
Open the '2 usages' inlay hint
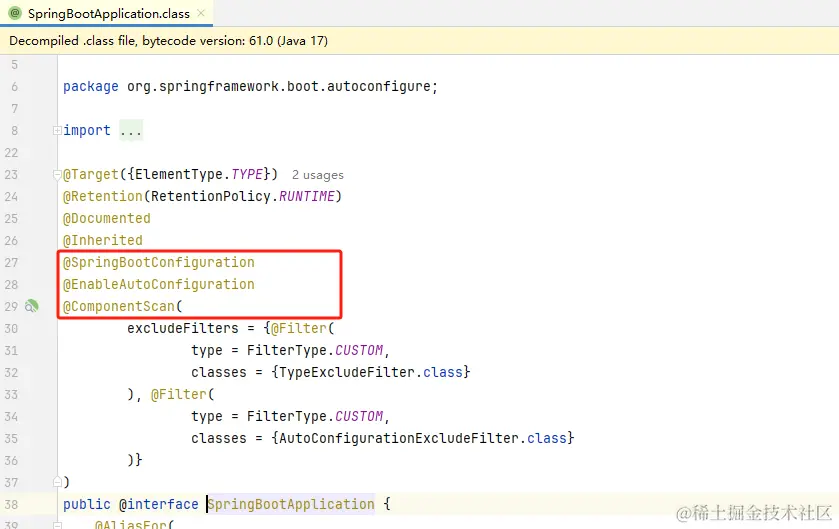coord(318,175)
